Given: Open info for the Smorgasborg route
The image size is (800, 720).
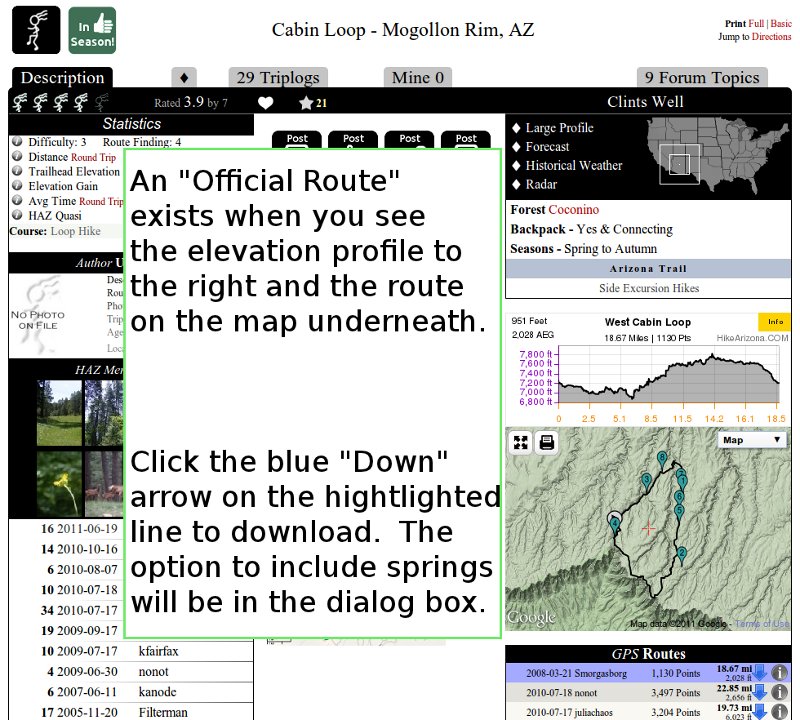Looking at the screenshot, I should point(780,673).
